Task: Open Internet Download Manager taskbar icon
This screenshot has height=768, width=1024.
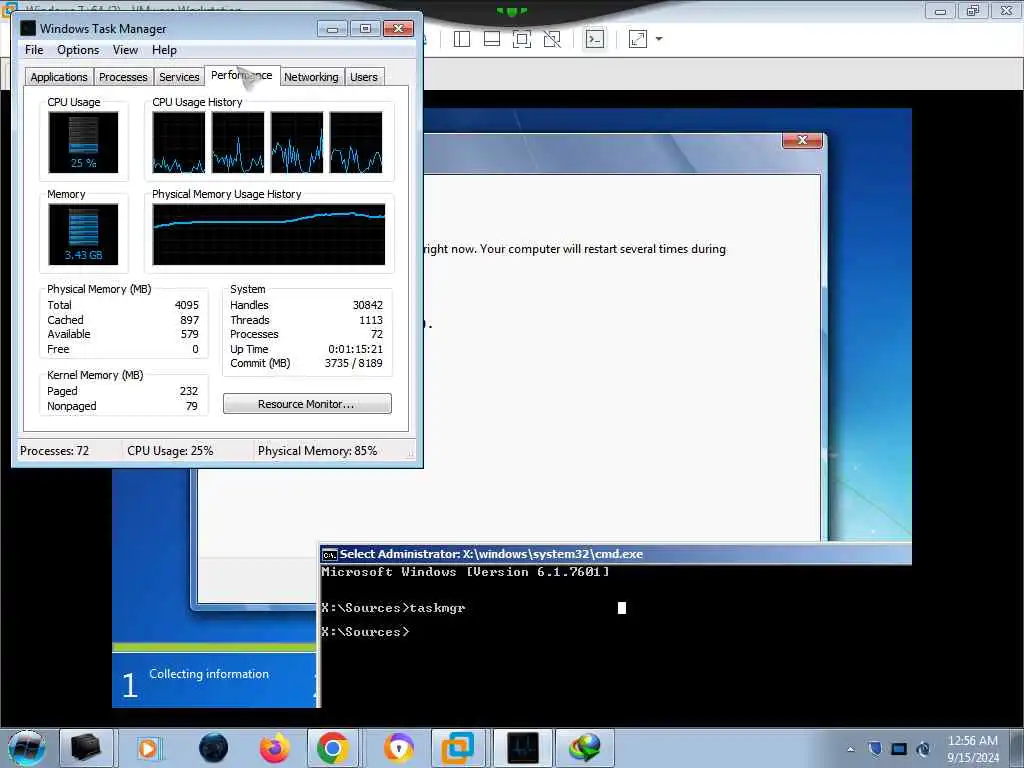Action: [584, 748]
